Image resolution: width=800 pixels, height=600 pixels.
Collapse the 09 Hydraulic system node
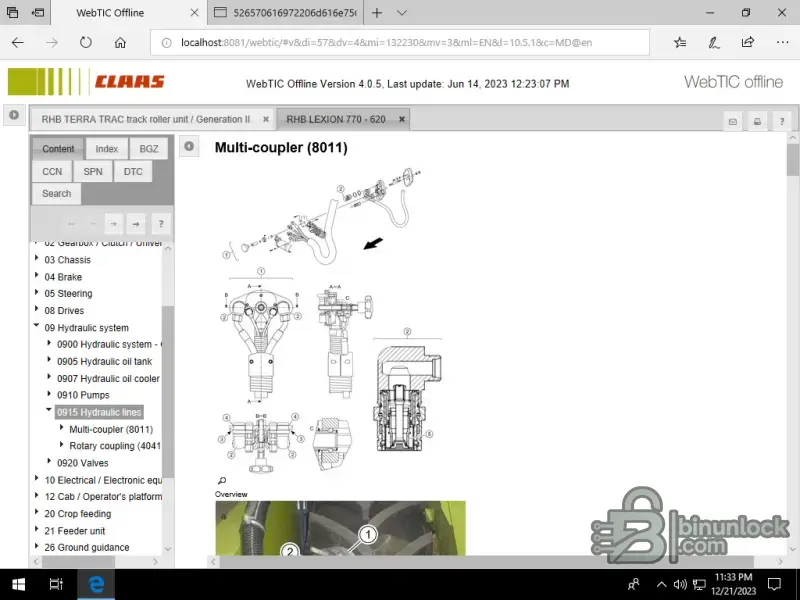click(x=37, y=326)
